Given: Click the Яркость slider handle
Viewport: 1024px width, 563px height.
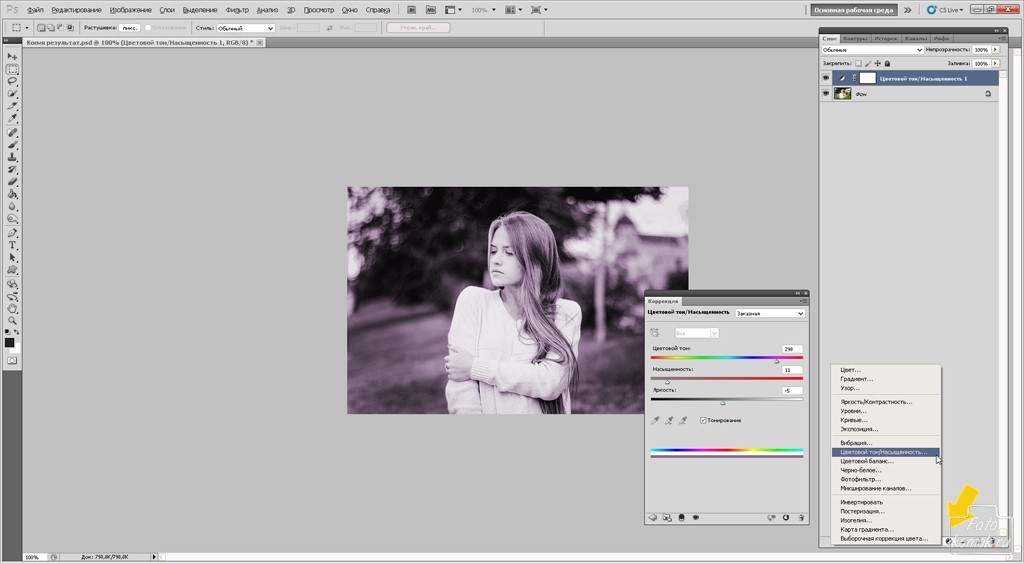Looking at the screenshot, I should tap(722, 402).
